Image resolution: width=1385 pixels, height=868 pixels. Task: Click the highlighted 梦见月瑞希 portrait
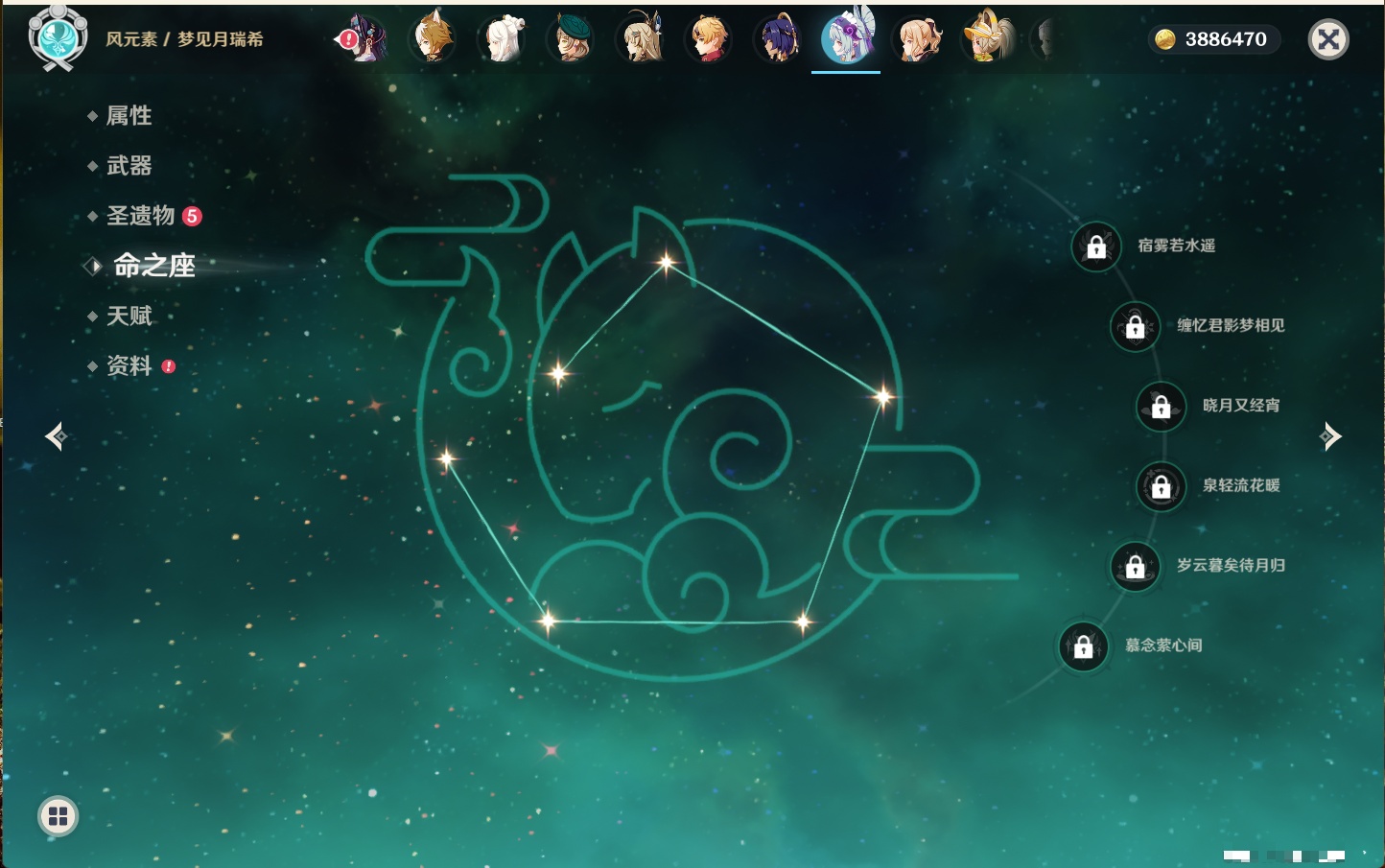(847, 37)
